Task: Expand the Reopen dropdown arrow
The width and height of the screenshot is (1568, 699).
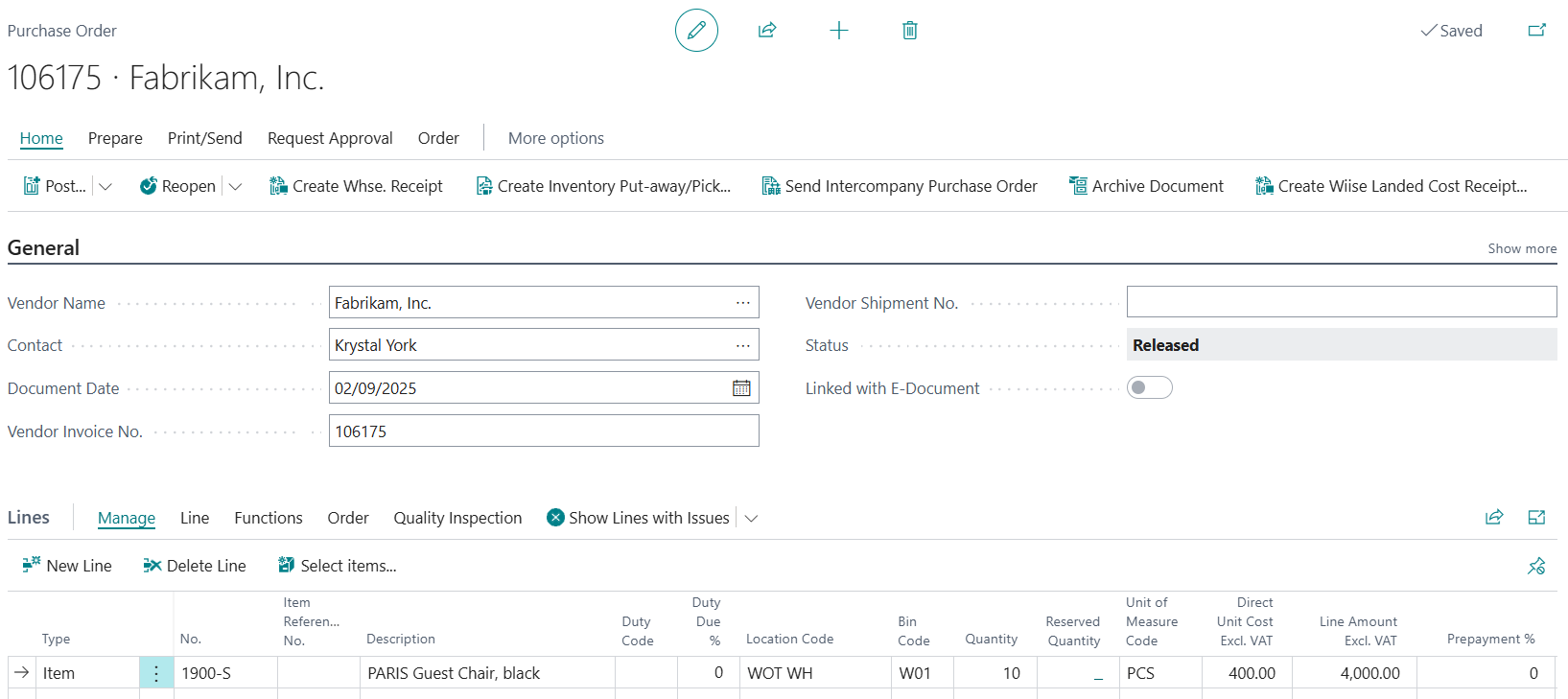Action: (x=236, y=186)
